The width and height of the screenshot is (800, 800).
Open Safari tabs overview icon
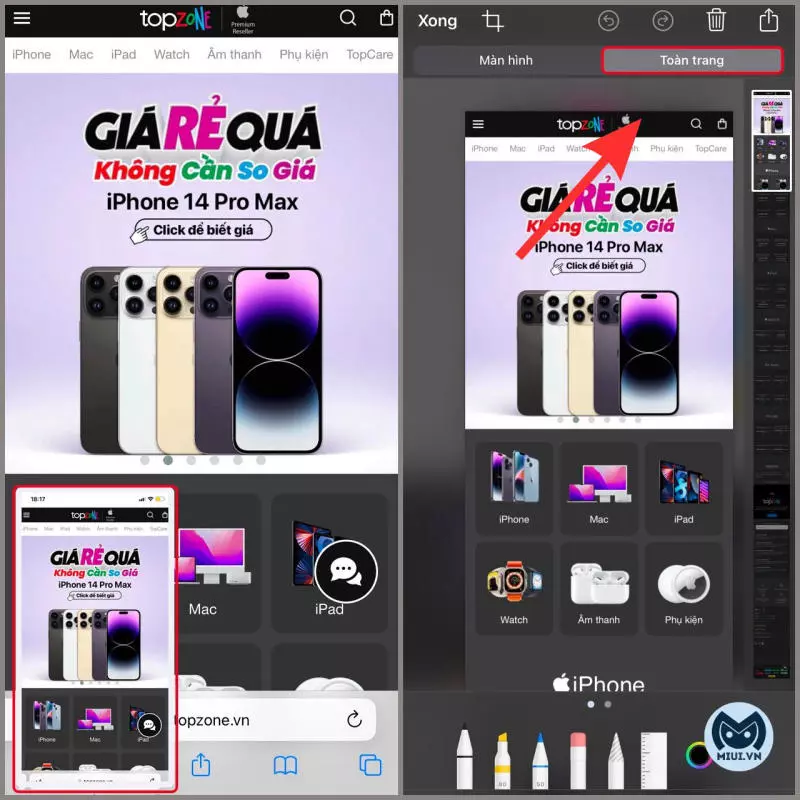[x=370, y=765]
